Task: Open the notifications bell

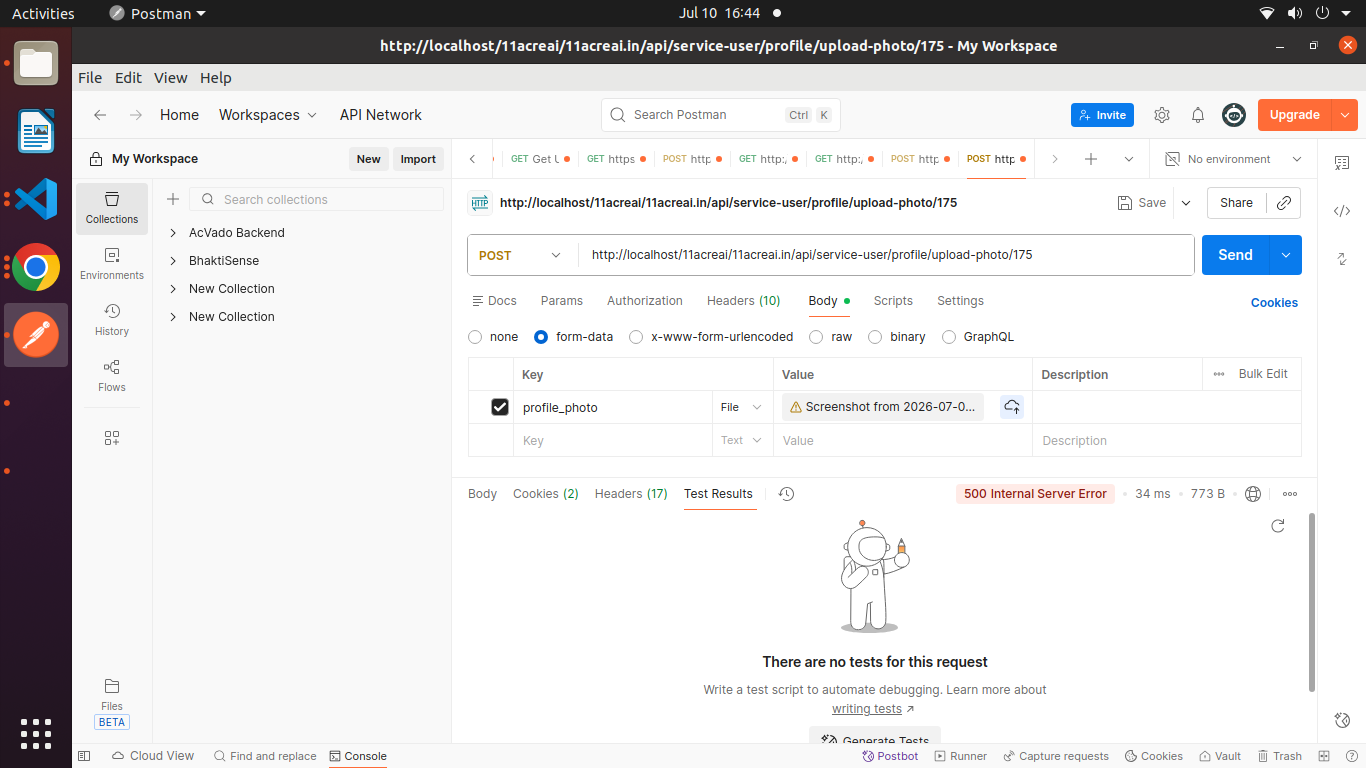Action: point(1198,115)
